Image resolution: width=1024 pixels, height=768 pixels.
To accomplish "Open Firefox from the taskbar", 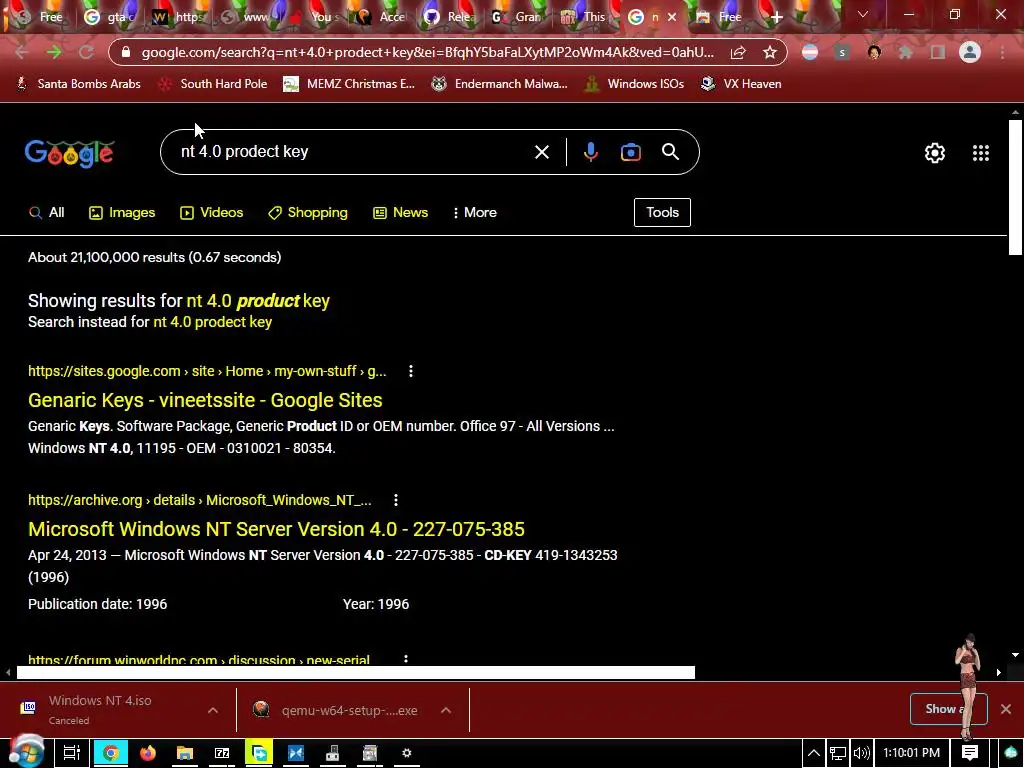I will tap(148, 753).
